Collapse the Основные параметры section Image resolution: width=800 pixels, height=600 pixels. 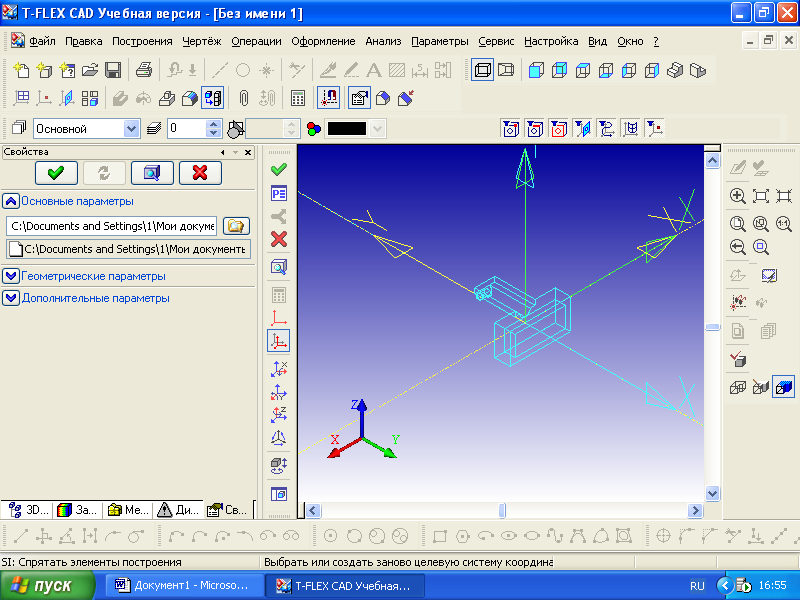click(x=11, y=201)
